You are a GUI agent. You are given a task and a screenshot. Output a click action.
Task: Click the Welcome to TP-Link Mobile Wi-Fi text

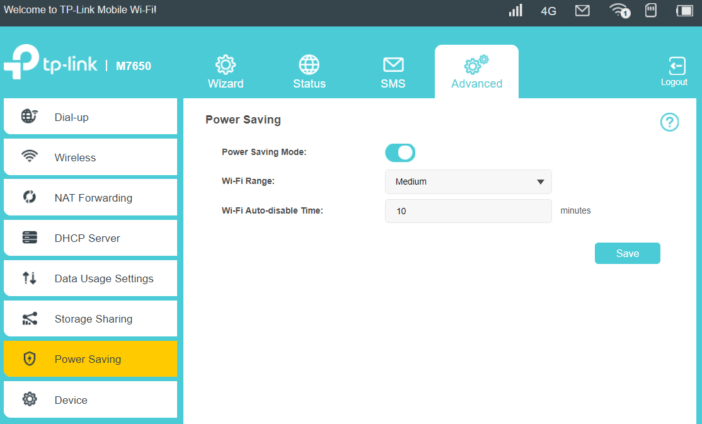tap(80, 10)
